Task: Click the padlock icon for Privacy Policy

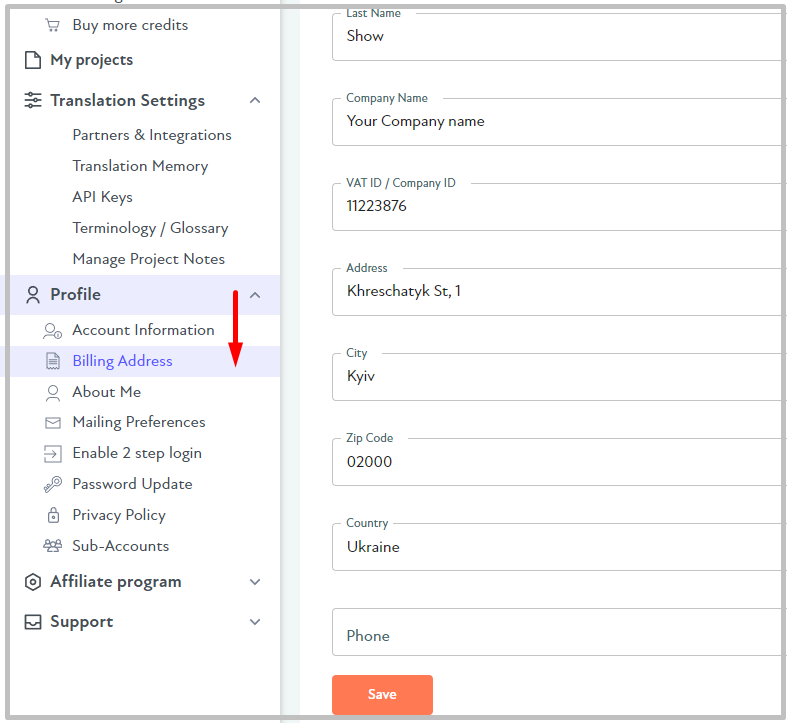Action: tap(53, 515)
